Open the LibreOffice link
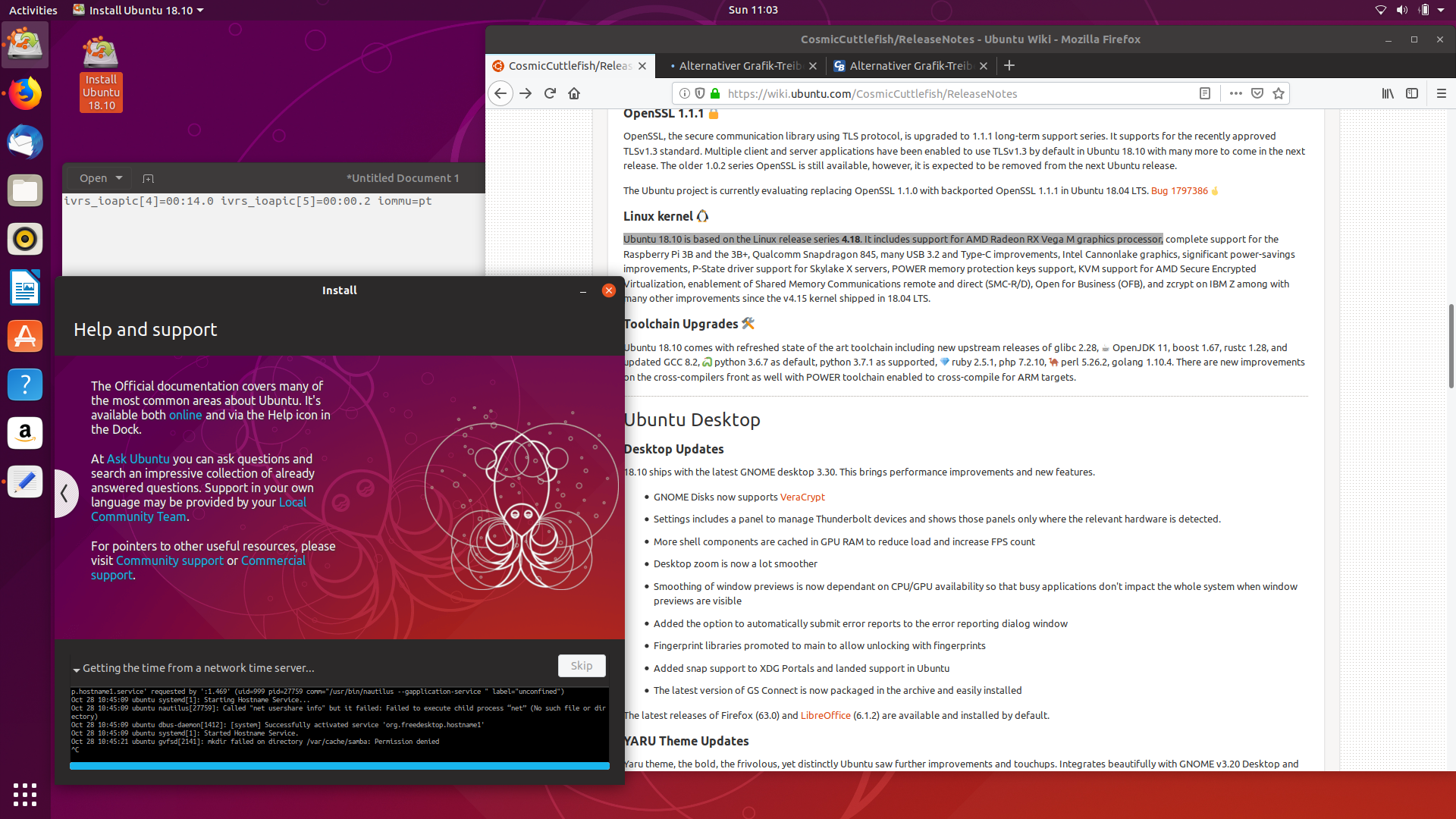This screenshot has height=819, width=1456. (x=825, y=715)
